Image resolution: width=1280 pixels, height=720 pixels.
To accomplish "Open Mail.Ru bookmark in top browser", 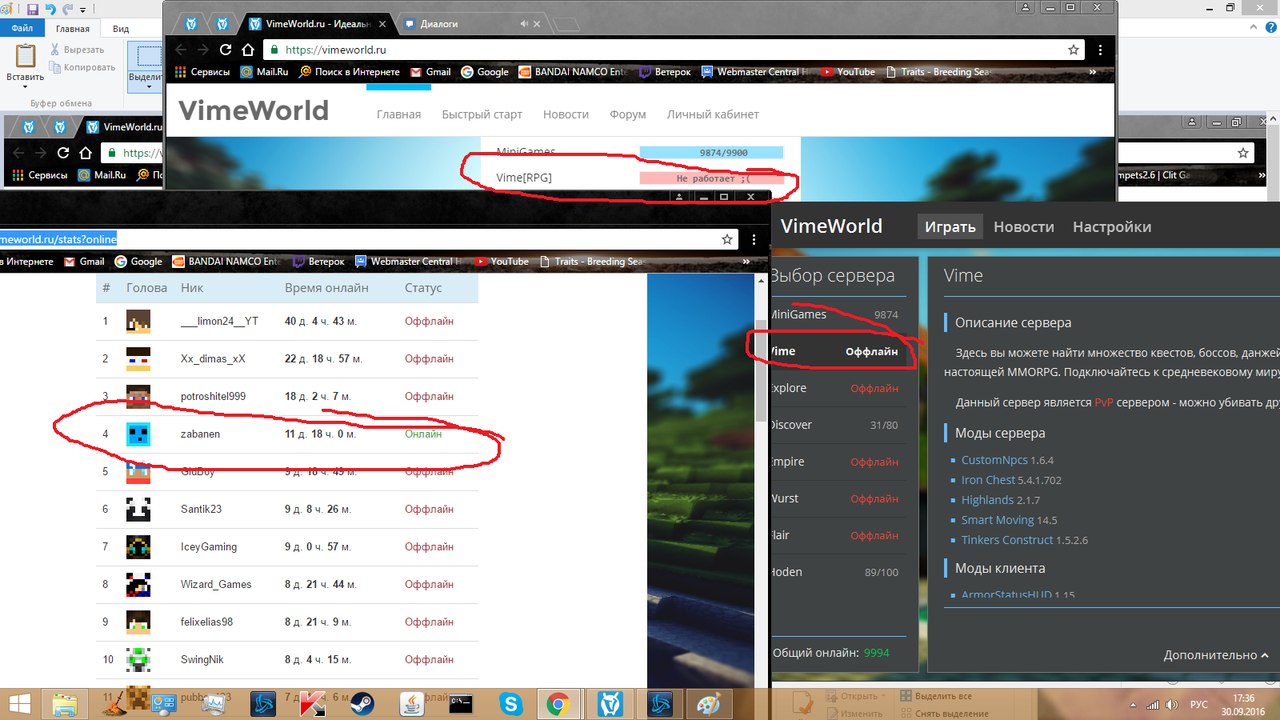I will (x=266, y=72).
